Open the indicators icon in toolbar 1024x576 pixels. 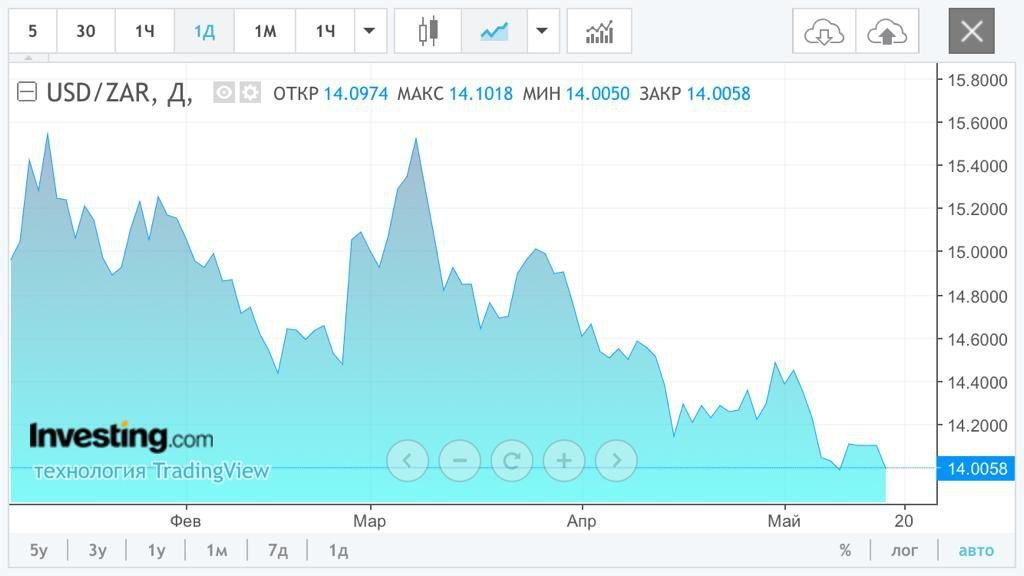tap(599, 31)
